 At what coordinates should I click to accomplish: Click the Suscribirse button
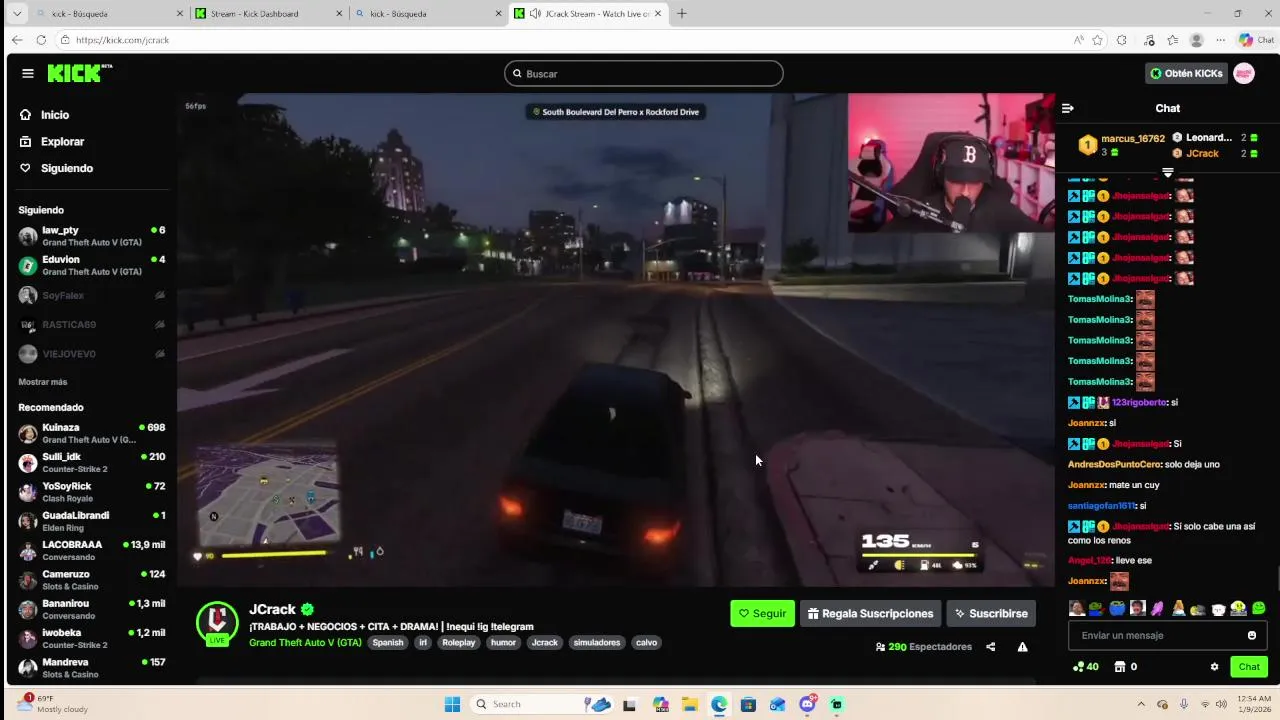point(991,614)
